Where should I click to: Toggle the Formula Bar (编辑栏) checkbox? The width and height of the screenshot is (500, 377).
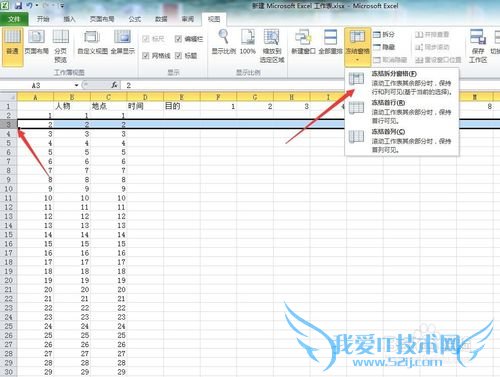point(178,39)
